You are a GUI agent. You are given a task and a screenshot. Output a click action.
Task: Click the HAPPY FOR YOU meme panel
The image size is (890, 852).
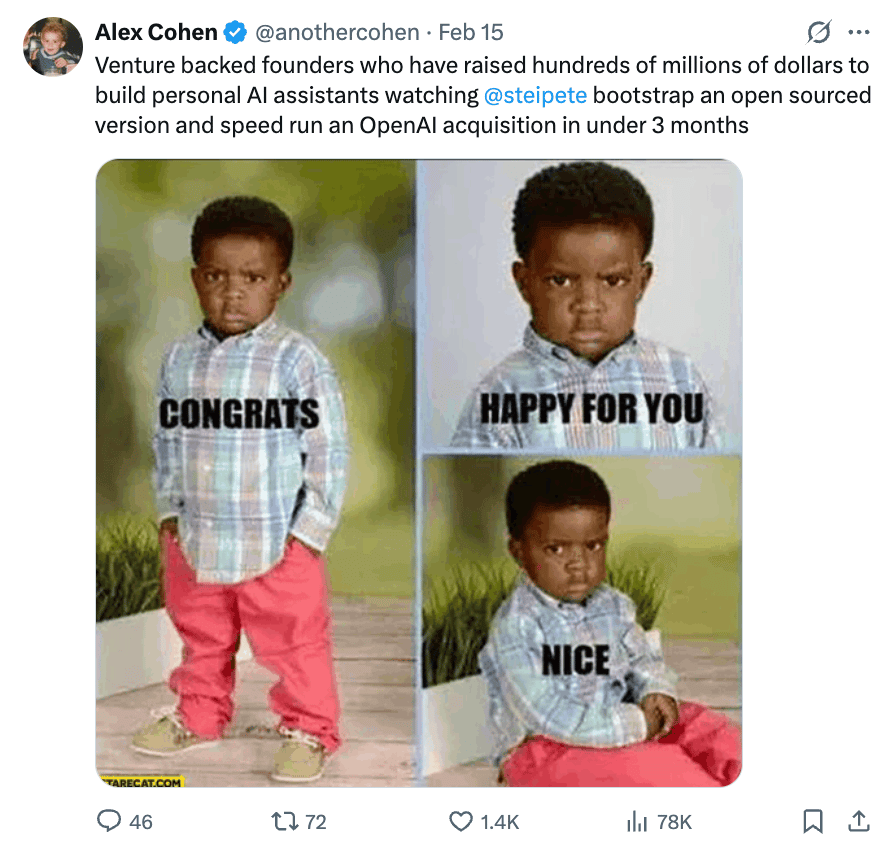click(x=580, y=305)
